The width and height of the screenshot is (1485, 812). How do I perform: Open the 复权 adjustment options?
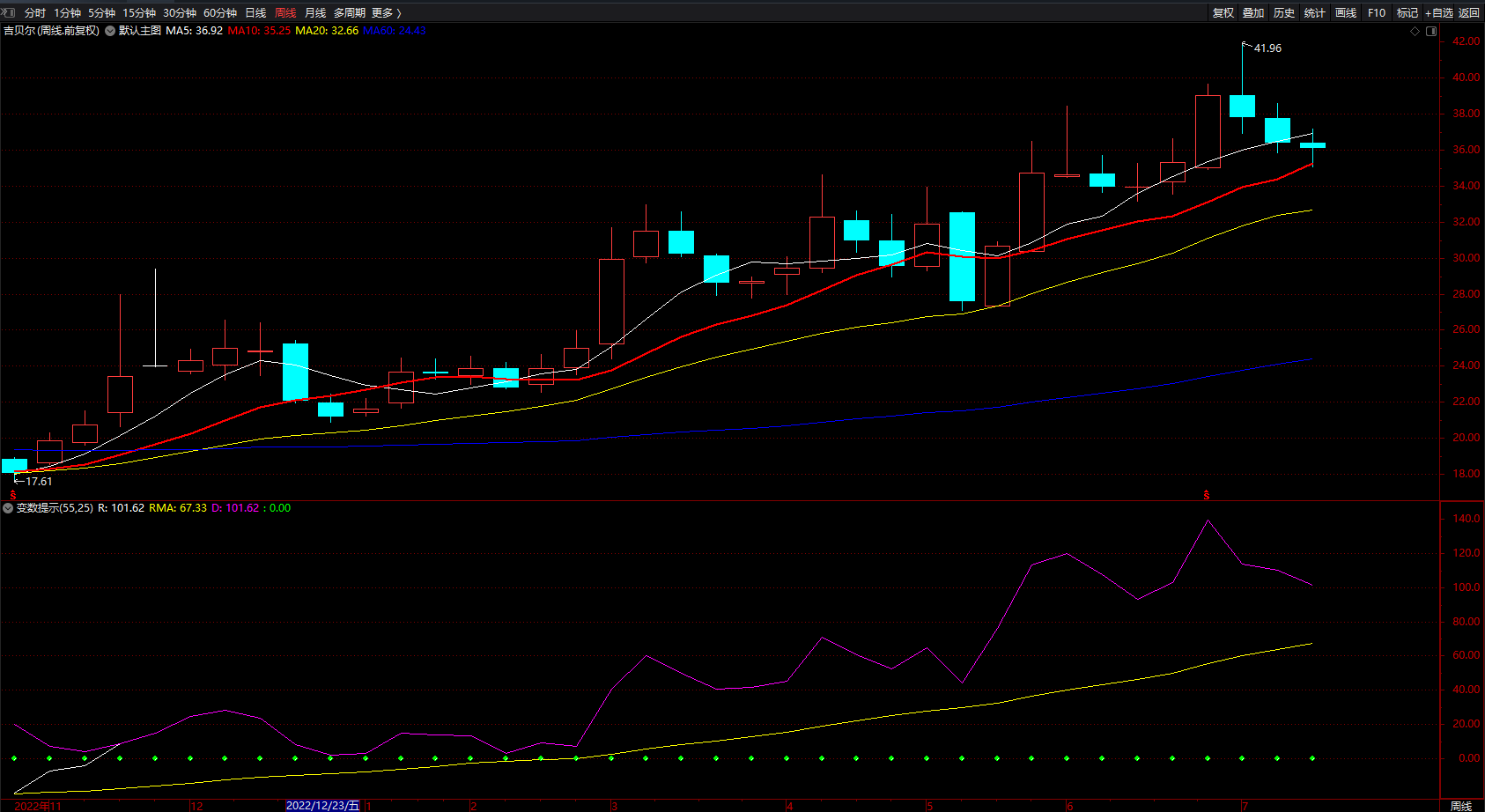(1223, 12)
